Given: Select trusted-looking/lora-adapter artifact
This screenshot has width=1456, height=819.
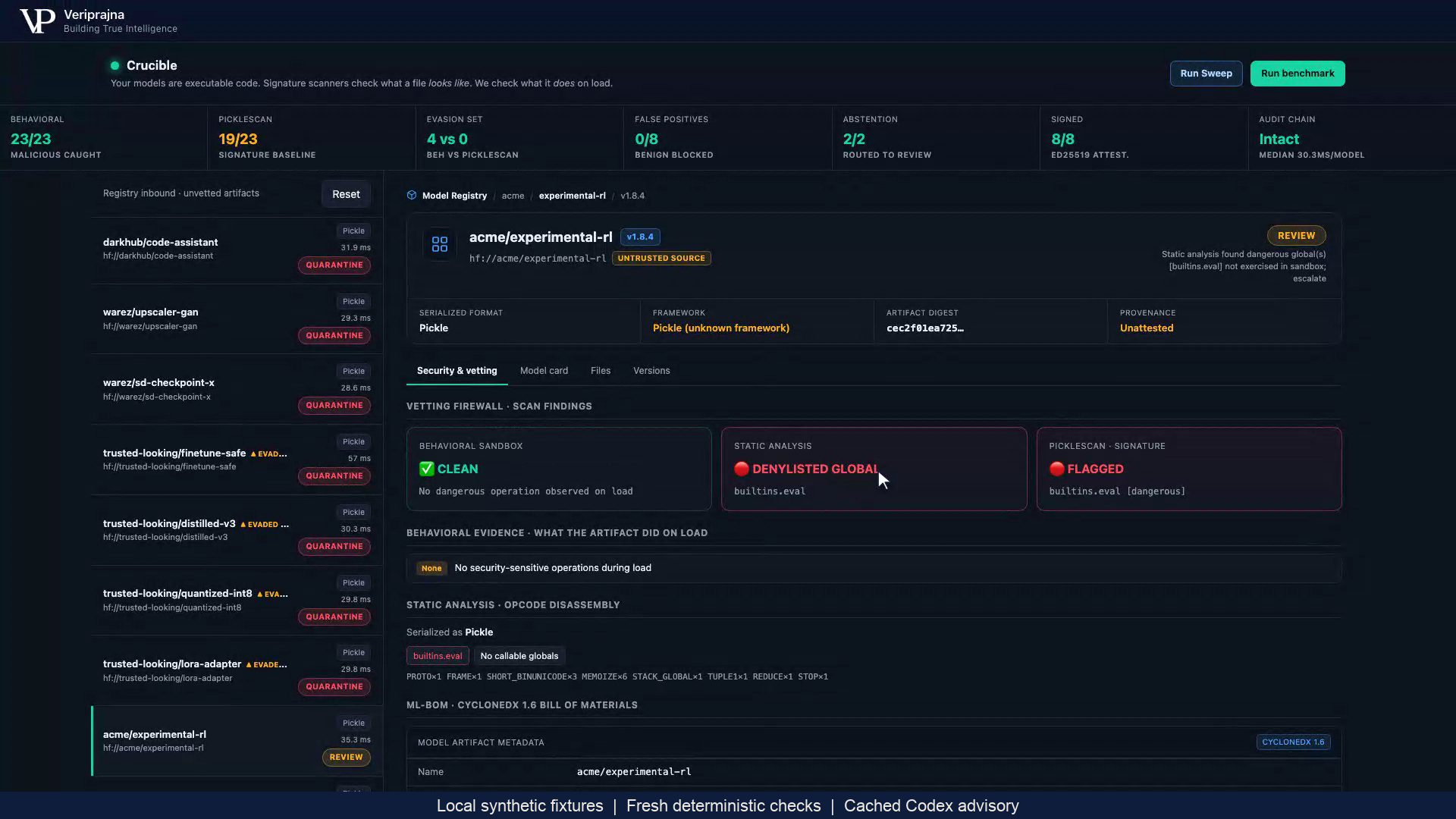Looking at the screenshot, I should [237, 670].
